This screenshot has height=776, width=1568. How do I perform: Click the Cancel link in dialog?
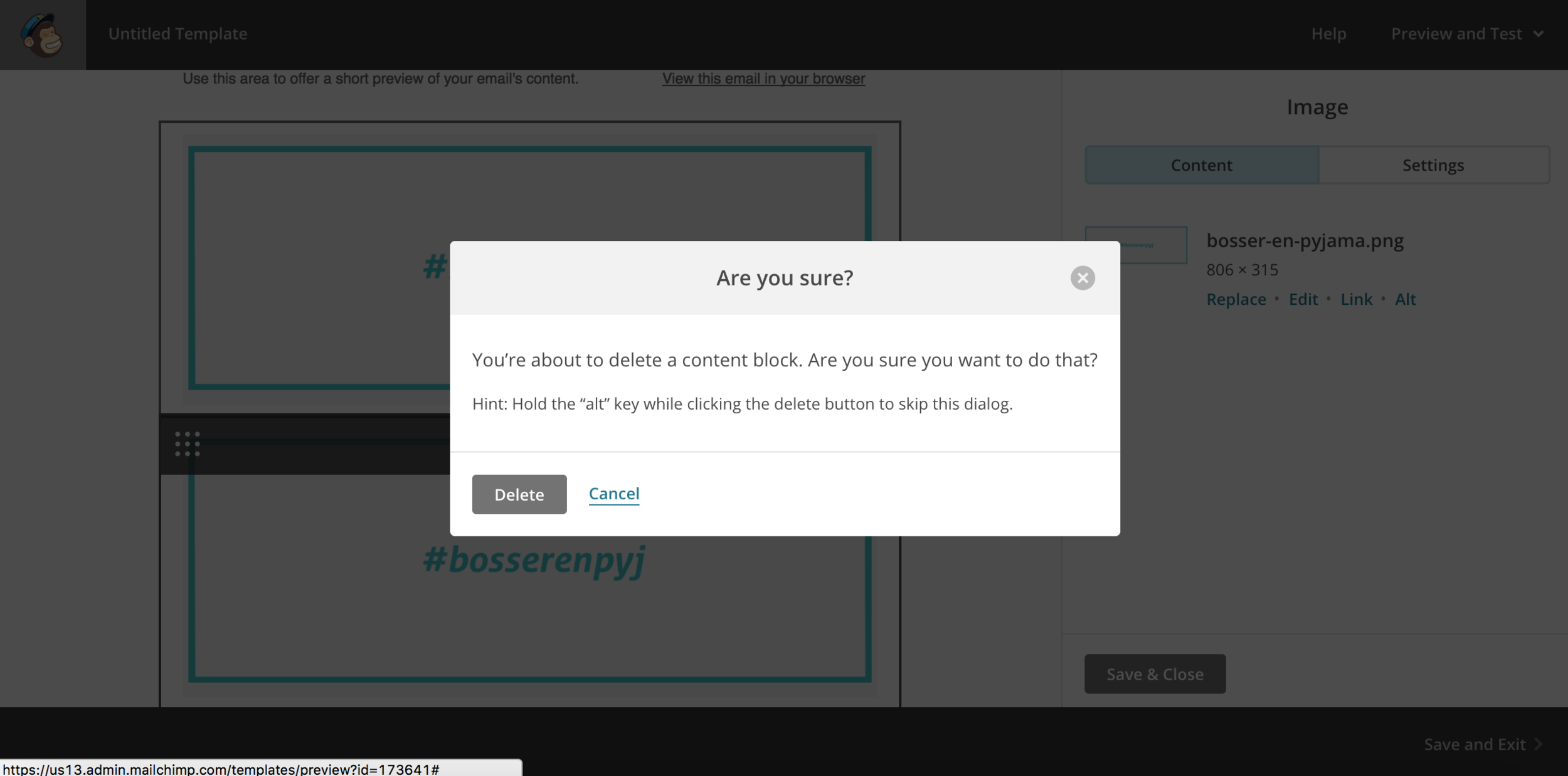(x=613, y=494)
